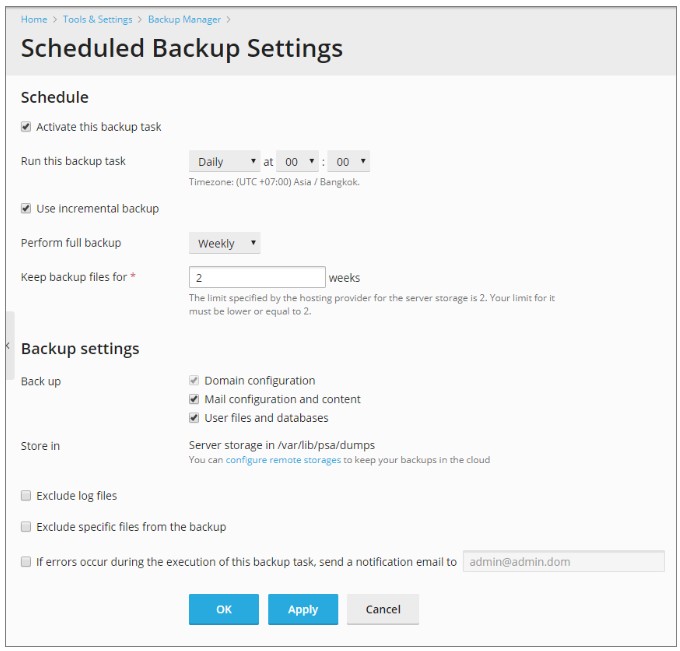Focus the Keep backup files for field
This screenshot has height=651, width=680.
click(x=257, y=277)
